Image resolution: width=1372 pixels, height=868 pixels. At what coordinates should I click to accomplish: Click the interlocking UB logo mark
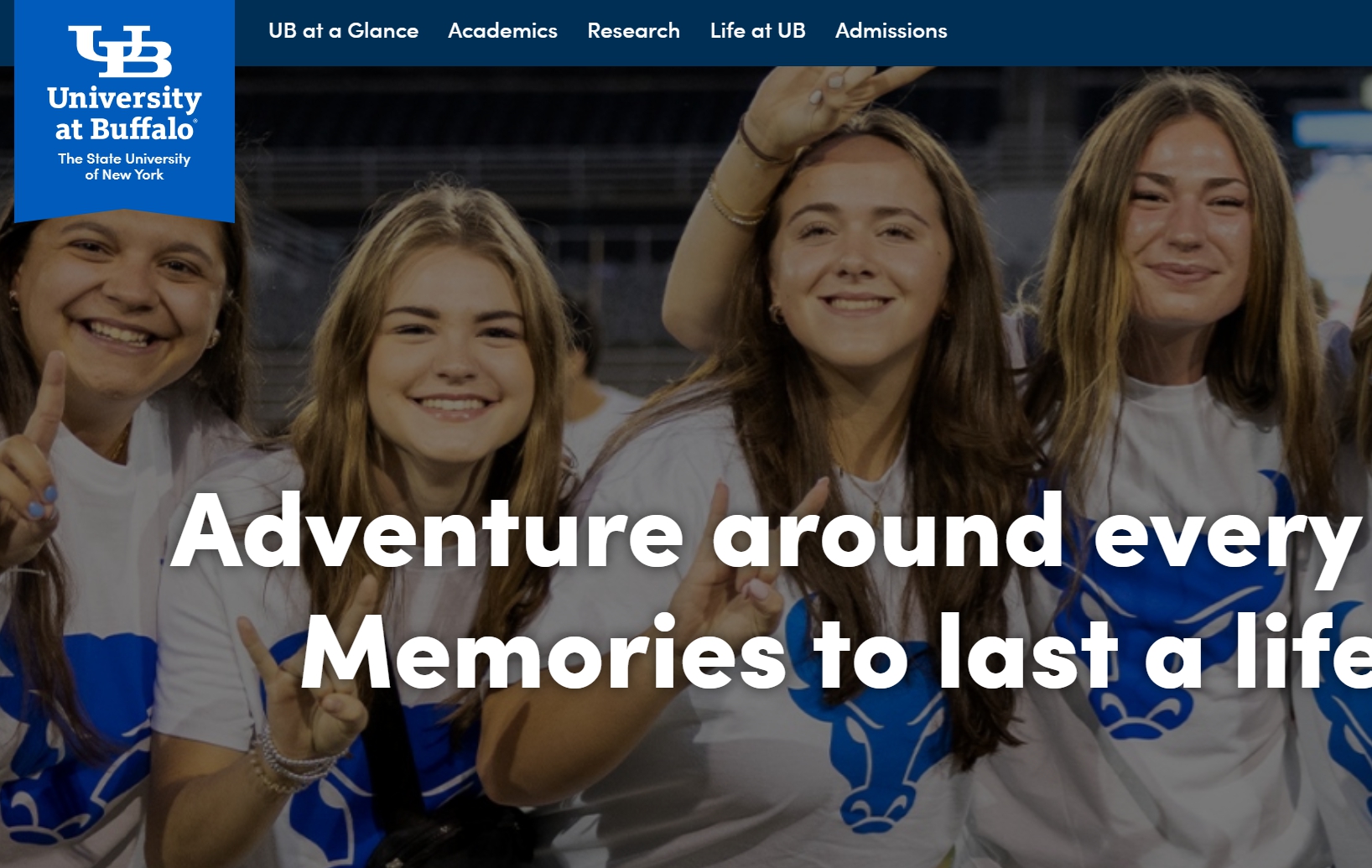click(120, 51)
